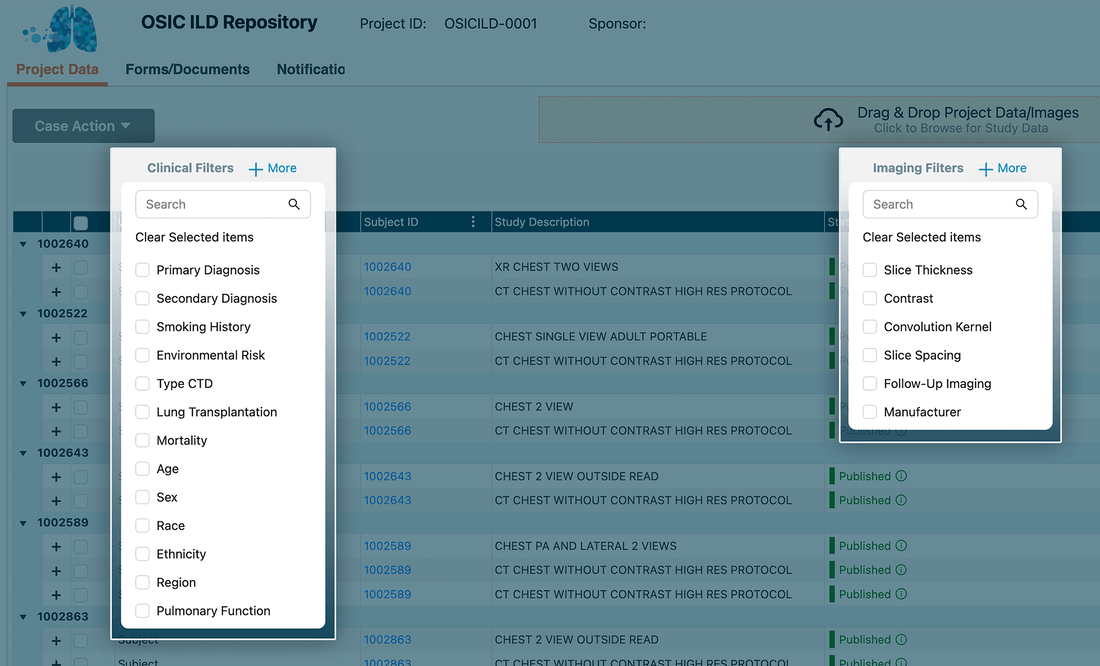This screenshot has width=1100, height=666.
Task: Click plus icon on CHEST SINGLE VIEW ADULT PORTABLE row
Action: click(x=56, y=337)
